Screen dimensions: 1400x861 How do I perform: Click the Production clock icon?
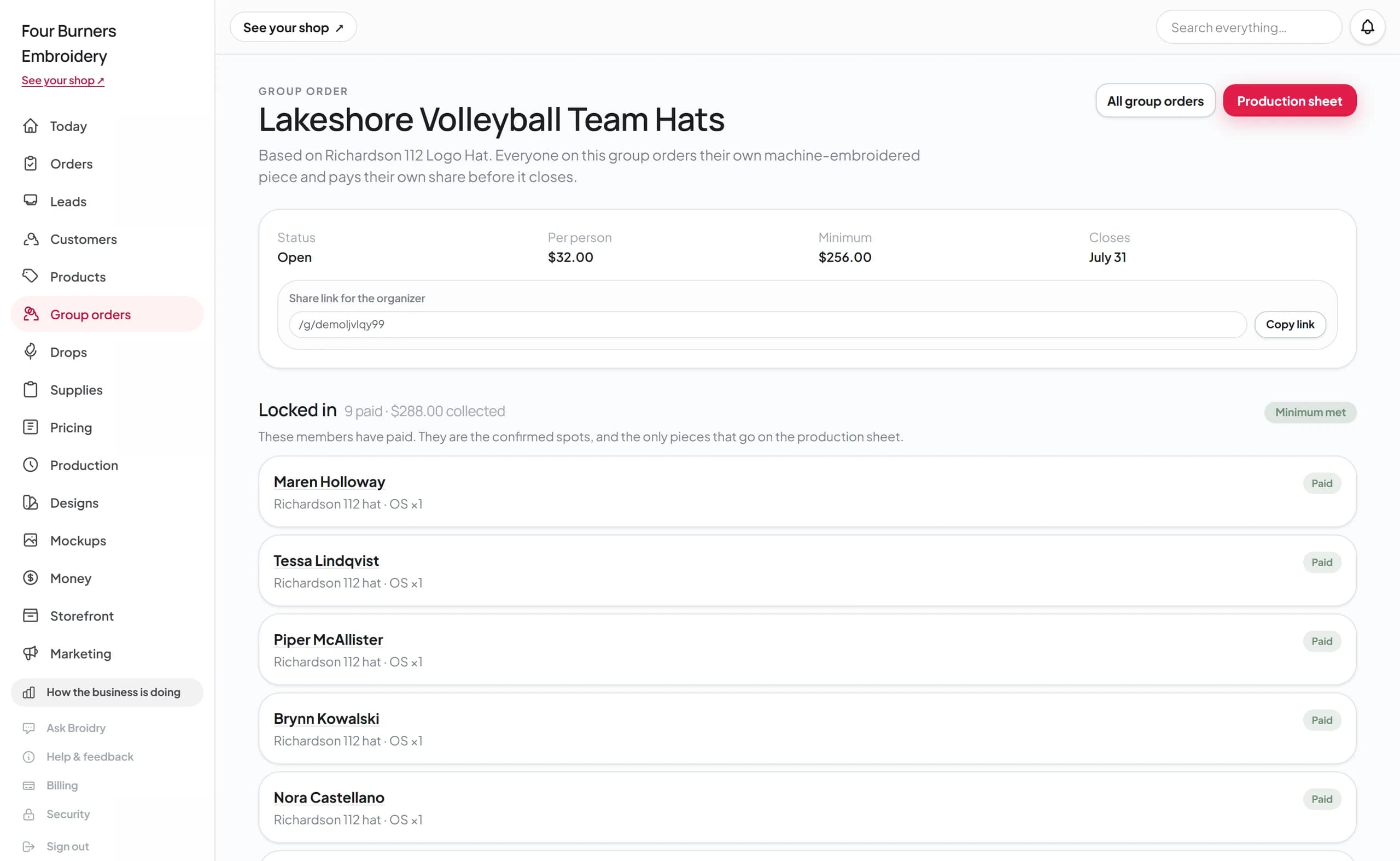click(x=30, y=465)
